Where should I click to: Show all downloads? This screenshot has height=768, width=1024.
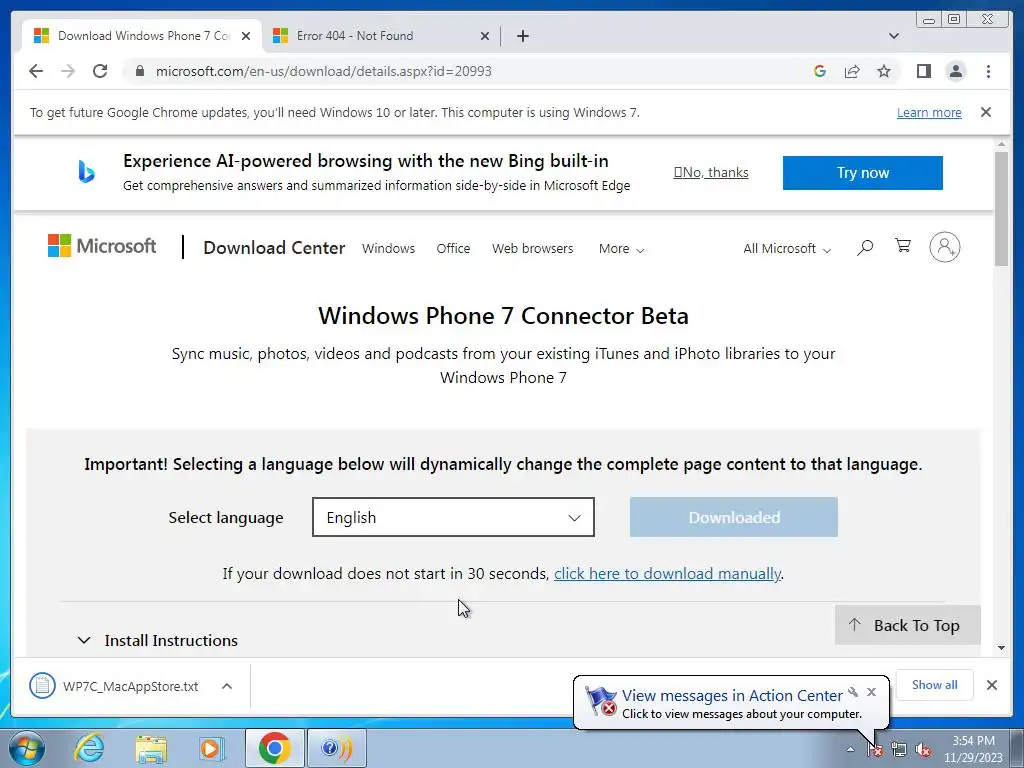click(934, 685)
